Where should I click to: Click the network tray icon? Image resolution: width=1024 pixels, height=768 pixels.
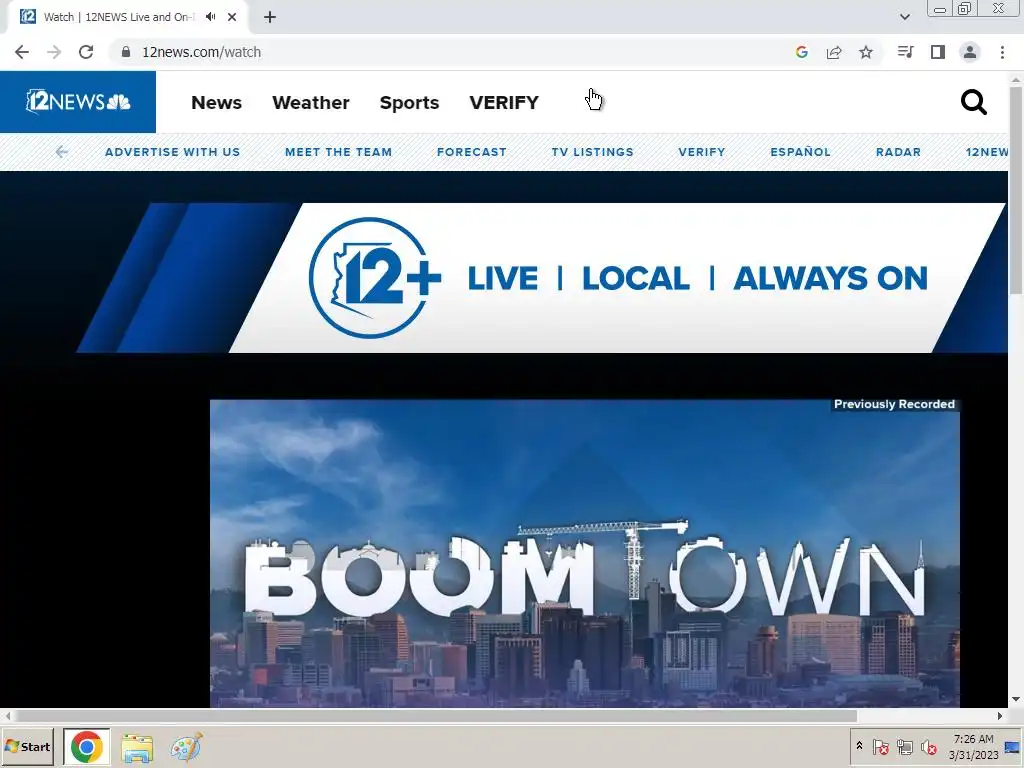coord(904,746)
